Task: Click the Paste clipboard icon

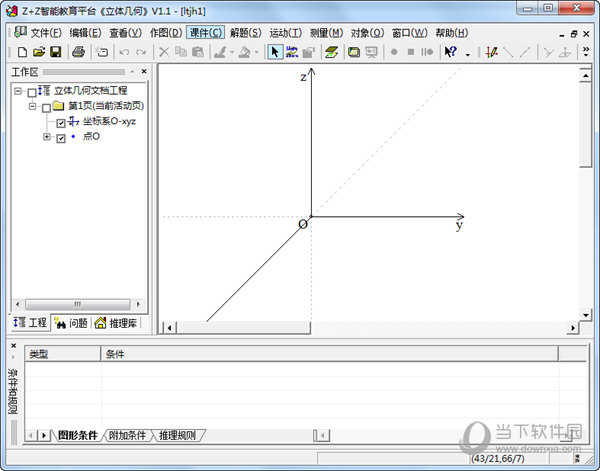Action: [197, 52]
